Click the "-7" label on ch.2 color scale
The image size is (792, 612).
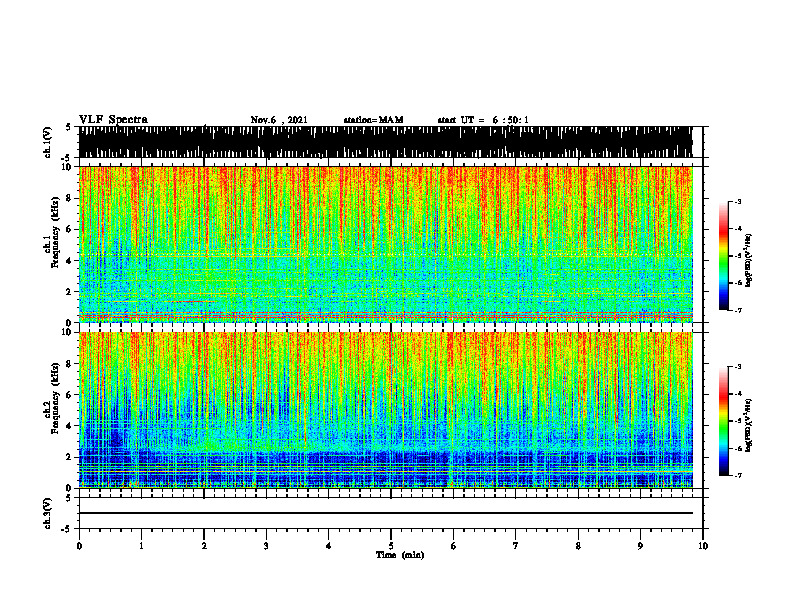click(x=737, y=476)
